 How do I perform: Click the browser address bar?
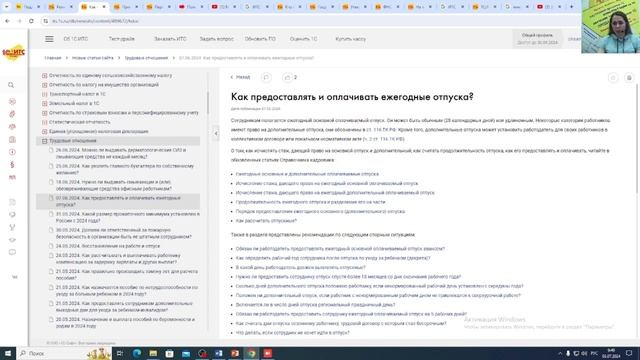coord(310,21)
